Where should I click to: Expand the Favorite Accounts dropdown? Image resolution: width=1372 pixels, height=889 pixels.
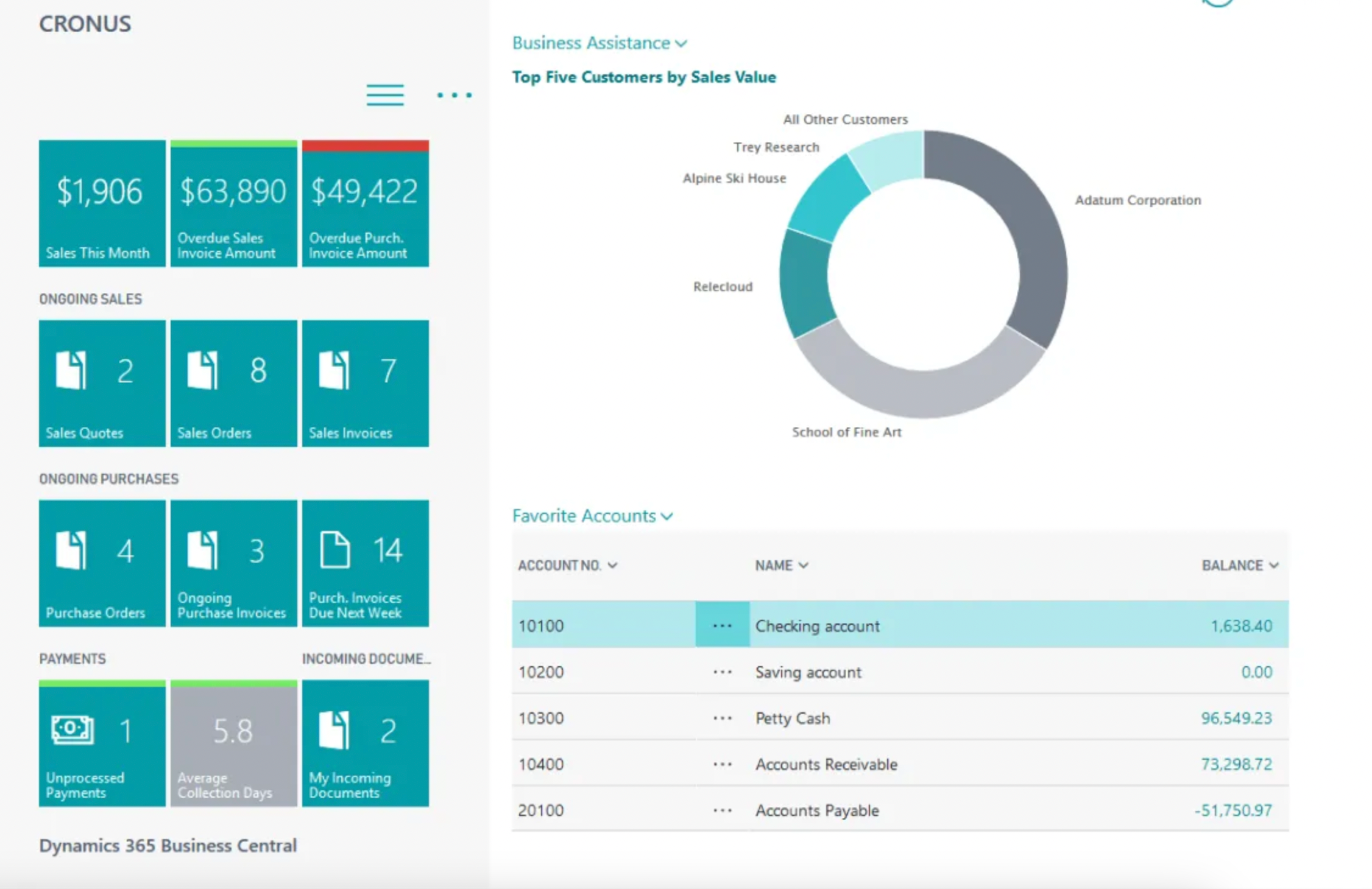point(667,516)
